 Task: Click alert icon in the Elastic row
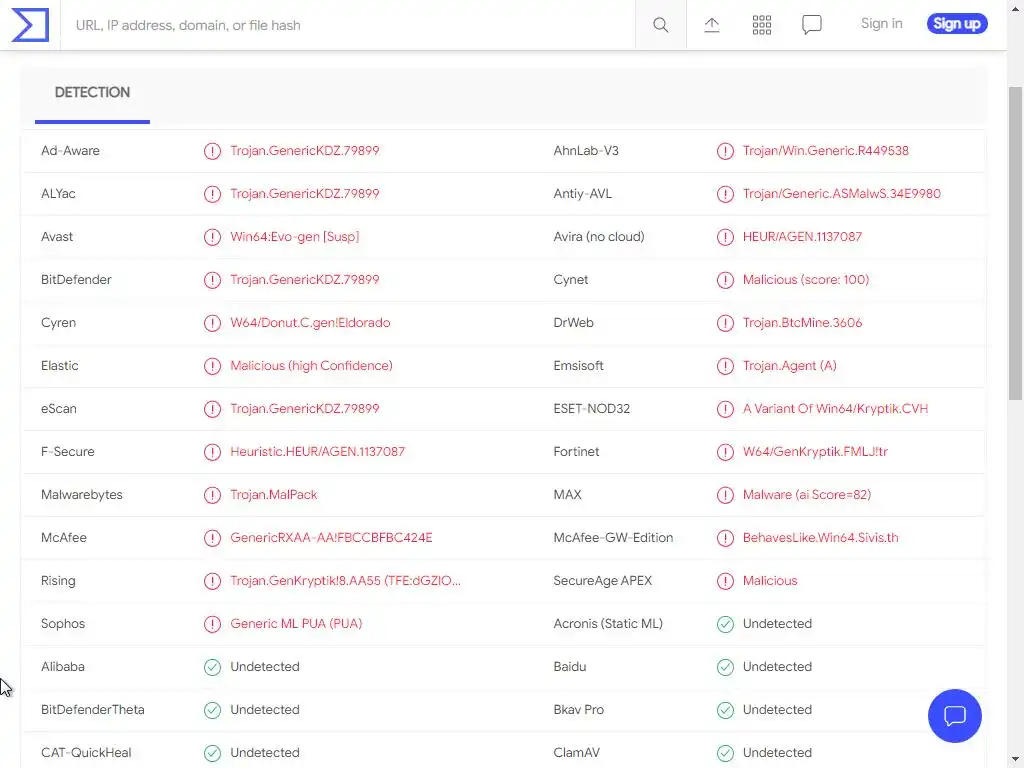[x=212, y=366]
